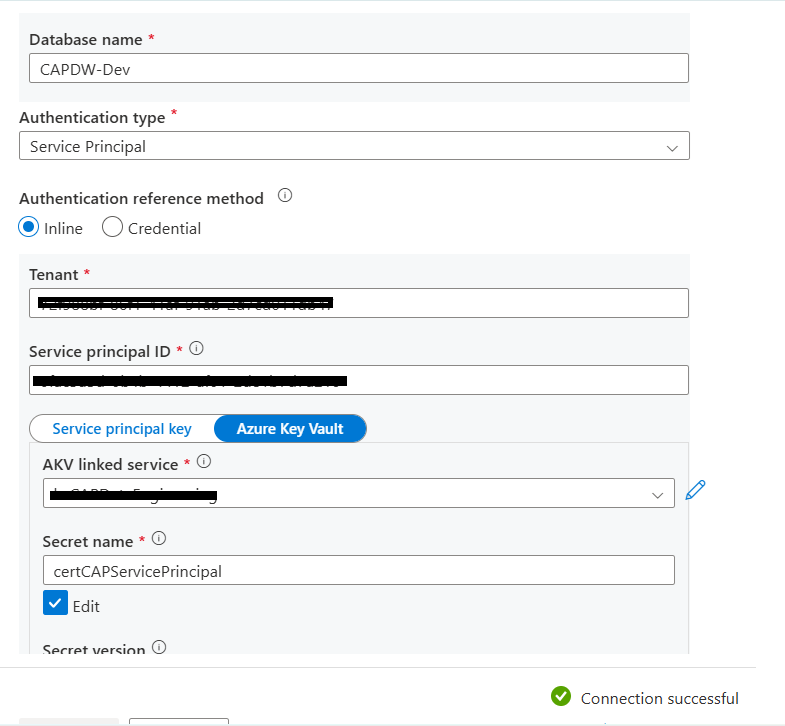Select the Azure Key Vault tab
785x726 pixels.
pos(290,429)
